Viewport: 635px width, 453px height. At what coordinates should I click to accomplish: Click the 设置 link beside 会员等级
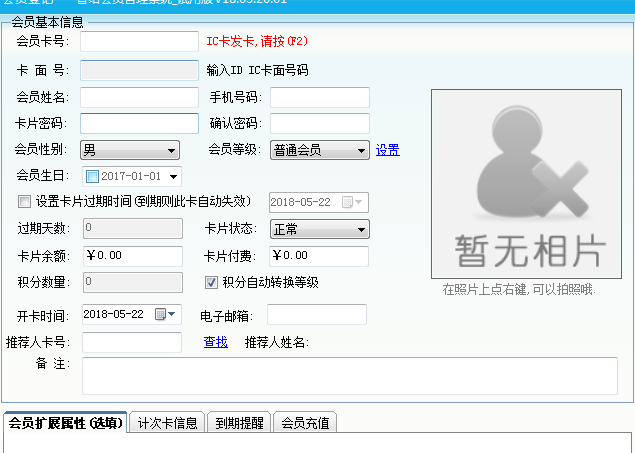tap(387, 150)
